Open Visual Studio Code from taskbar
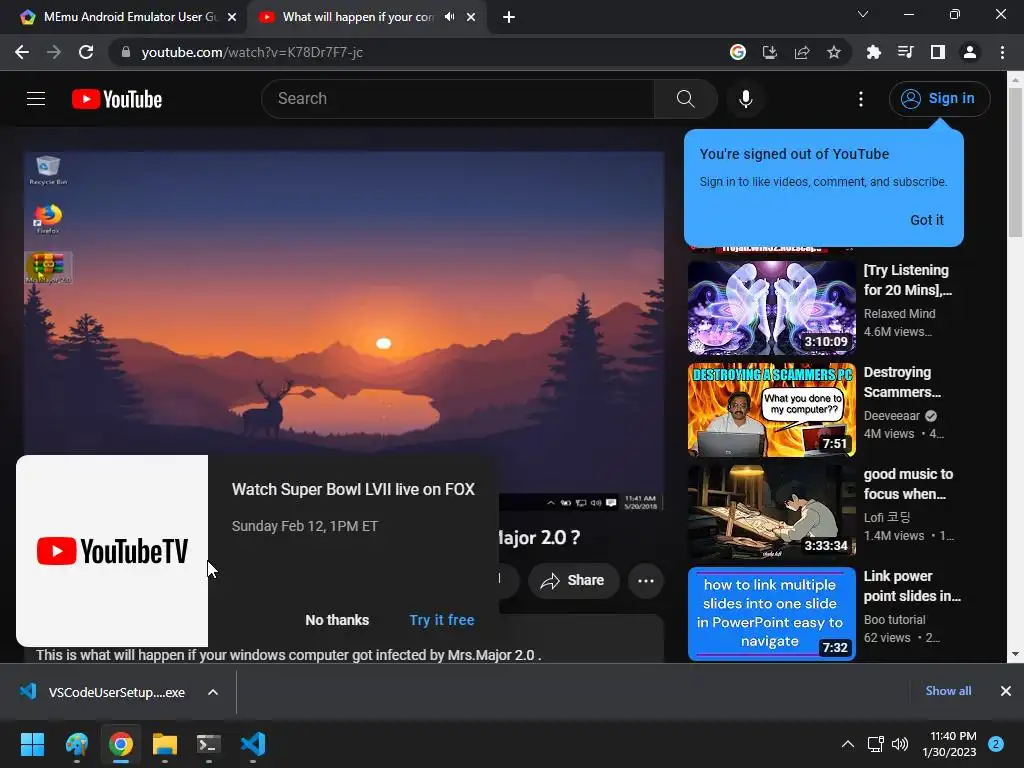This screenshot has width=1024, height=768. click(x=253, y=744)
